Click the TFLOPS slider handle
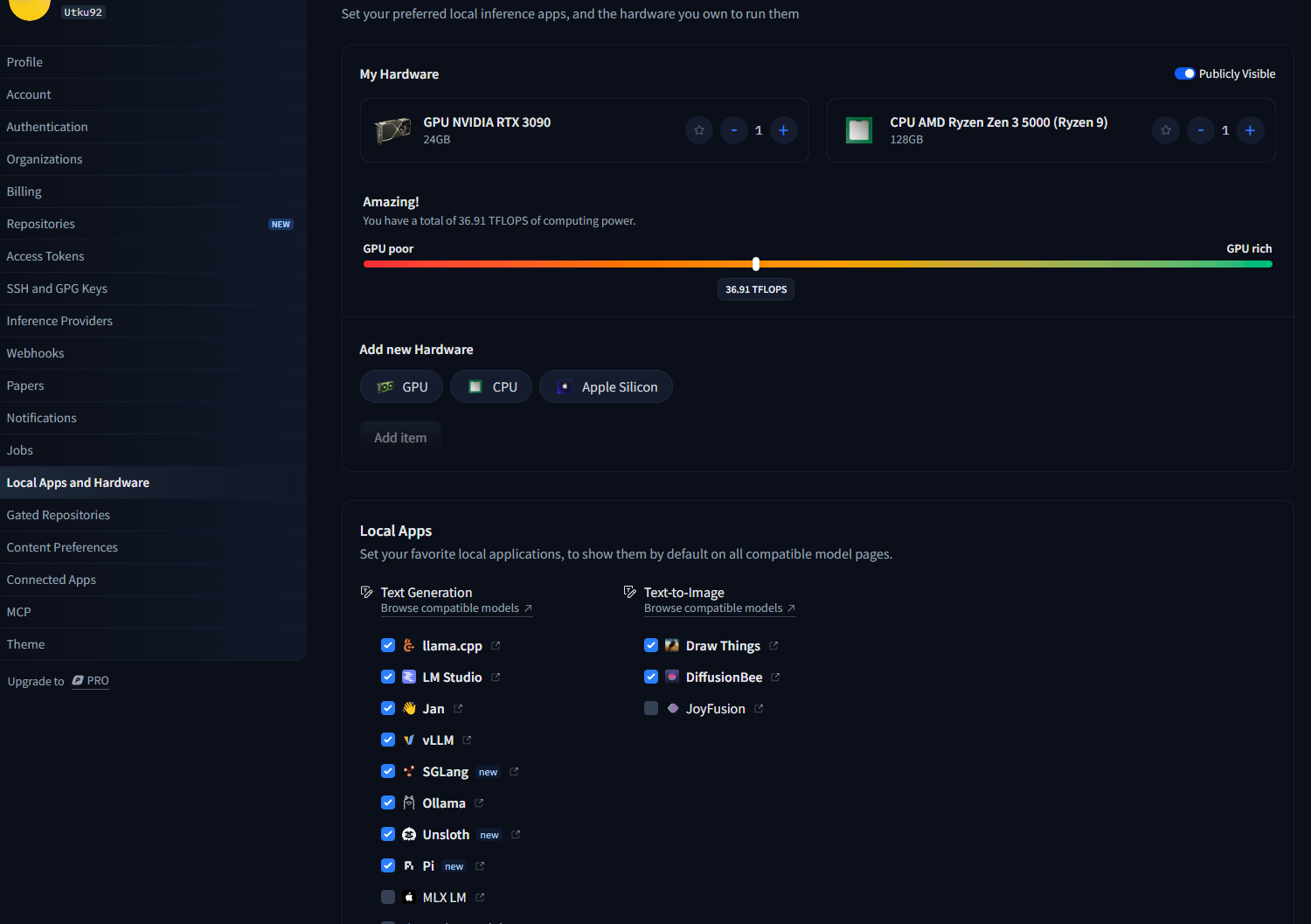 (x=756, y=264)
